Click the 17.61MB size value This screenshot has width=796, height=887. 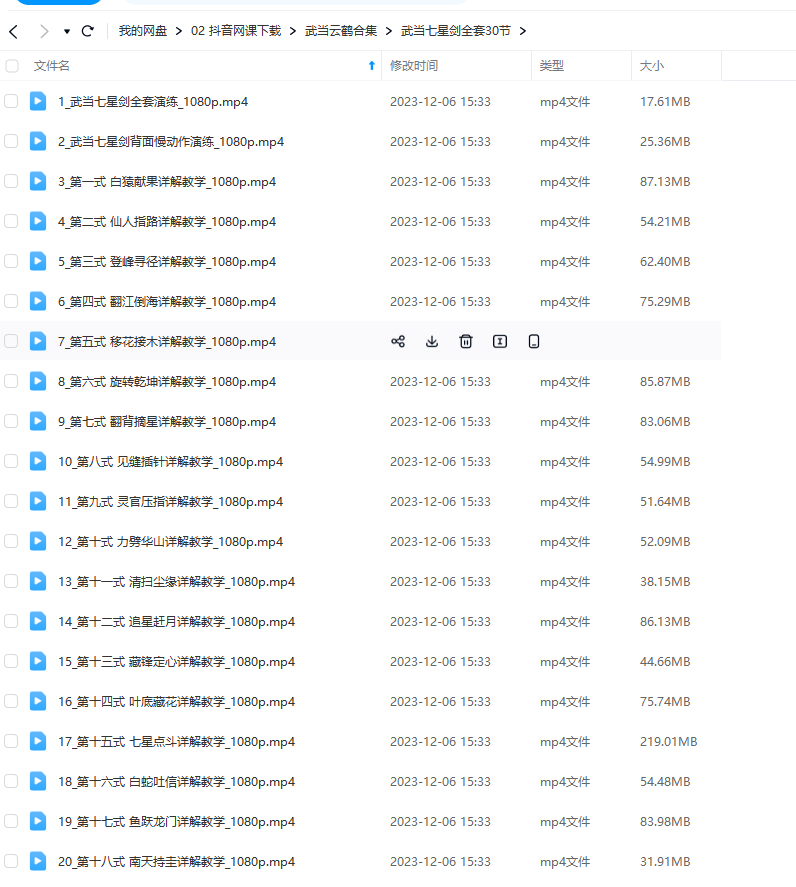[665, 102]
